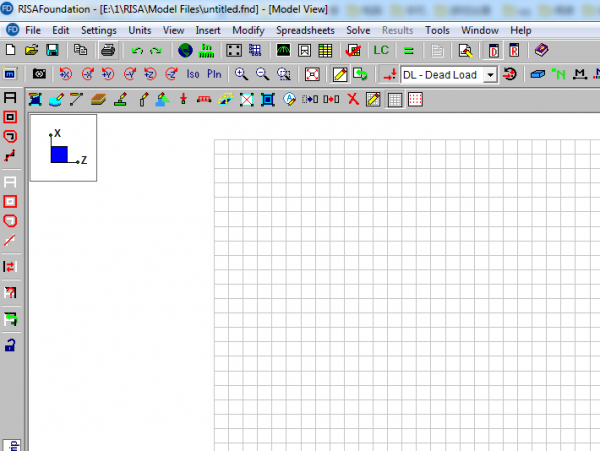
Task: Click the red X delete tool
Action: click(x=353, y=99)
